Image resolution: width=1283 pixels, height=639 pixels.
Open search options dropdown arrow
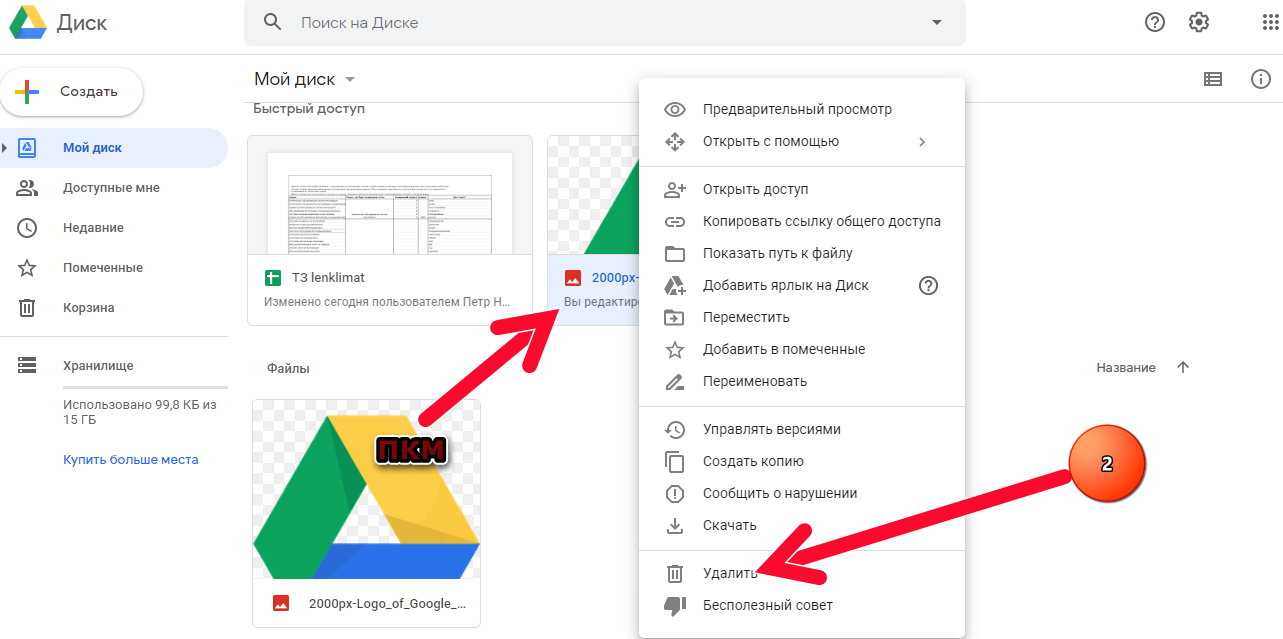(936, 22)
